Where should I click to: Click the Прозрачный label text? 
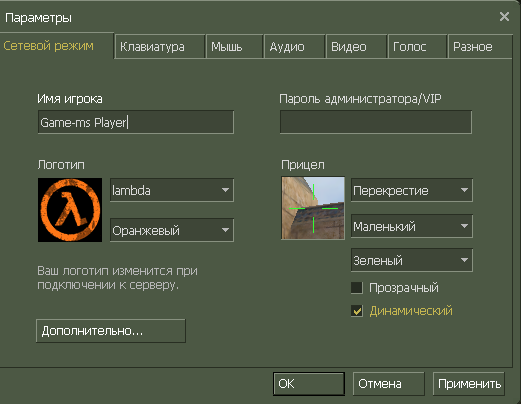[x=404, y=288]
